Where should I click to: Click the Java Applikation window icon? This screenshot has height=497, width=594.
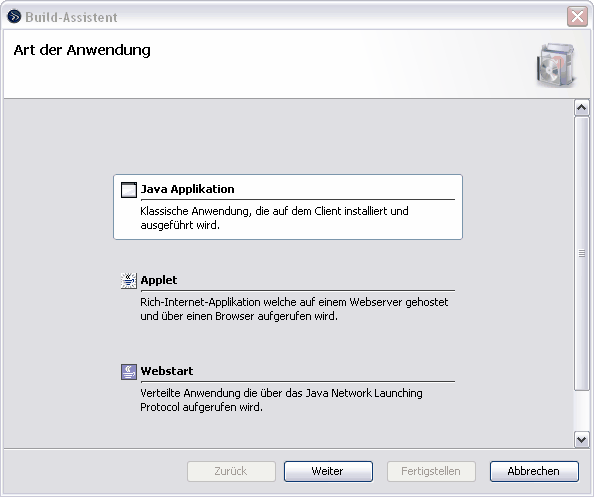(129, 190)
